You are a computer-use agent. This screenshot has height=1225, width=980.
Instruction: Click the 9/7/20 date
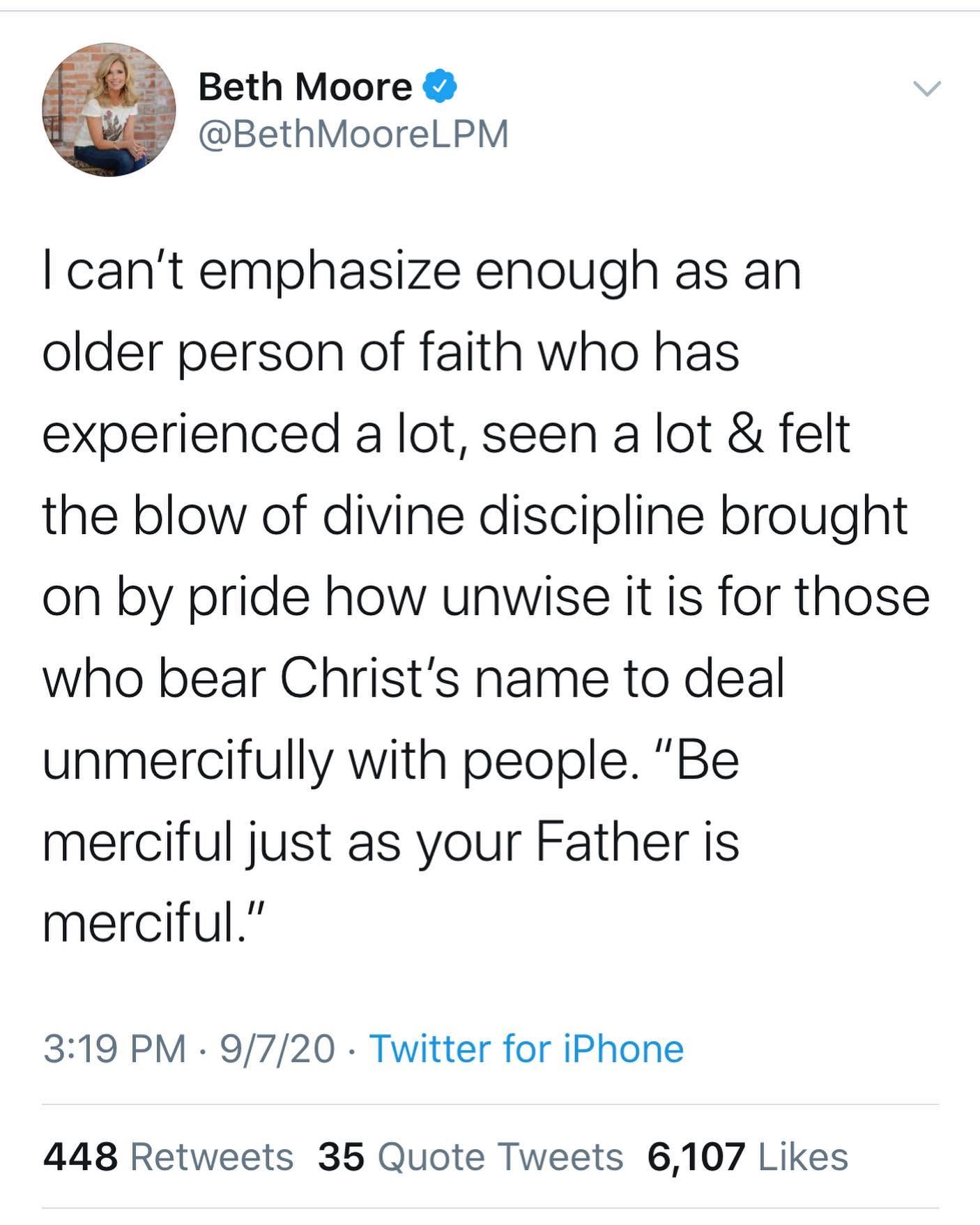pos(277,1049)
